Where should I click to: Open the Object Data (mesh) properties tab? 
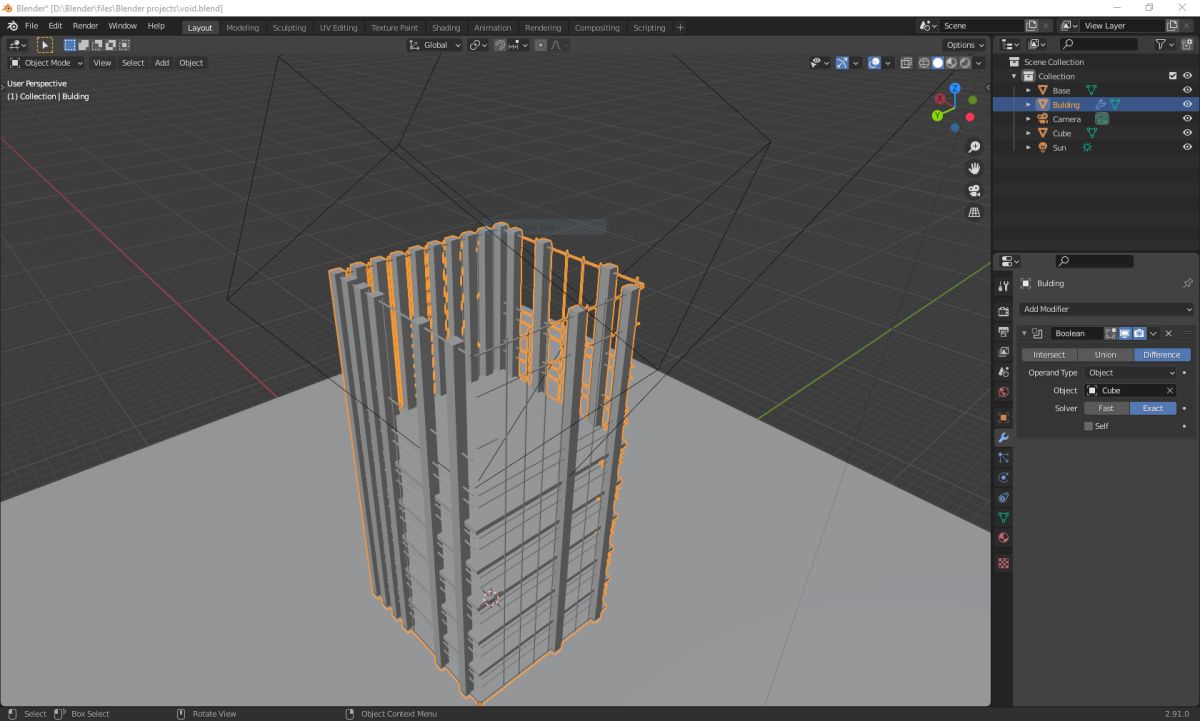(x=1003, y=517)
